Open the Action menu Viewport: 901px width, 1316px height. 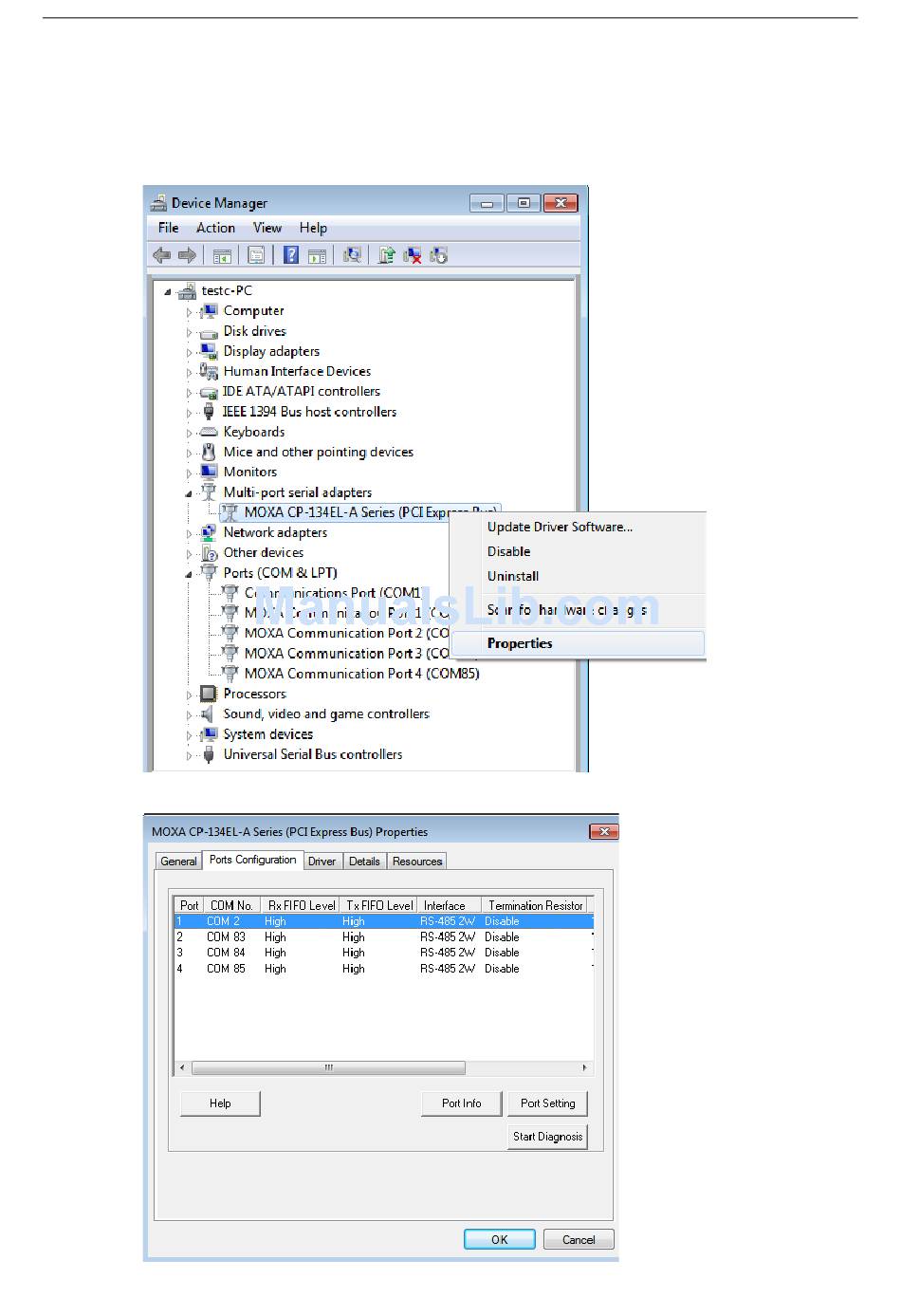[215, 228]
